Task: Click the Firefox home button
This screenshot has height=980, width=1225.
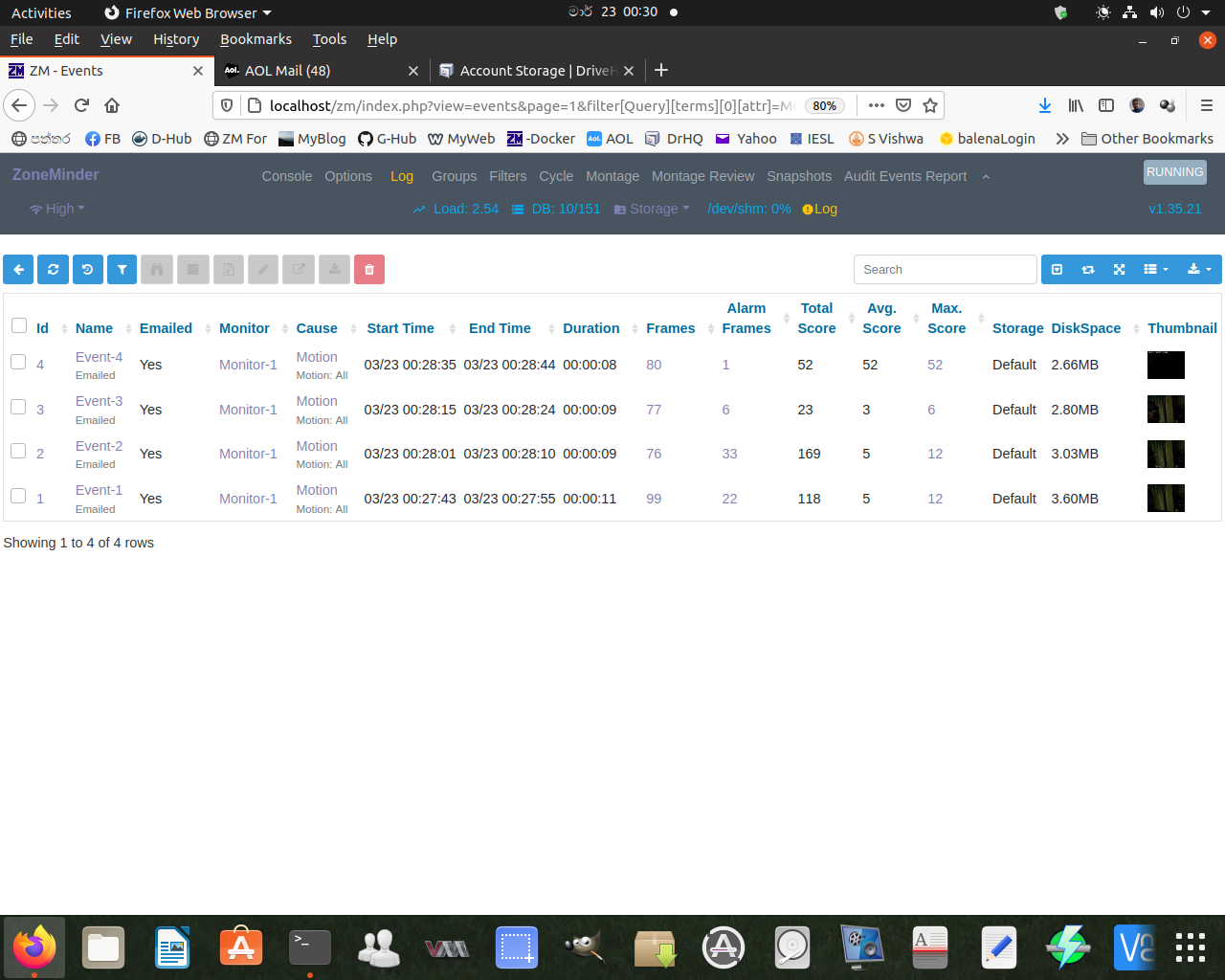Action: pyautogui.click(x=112, y=105)
